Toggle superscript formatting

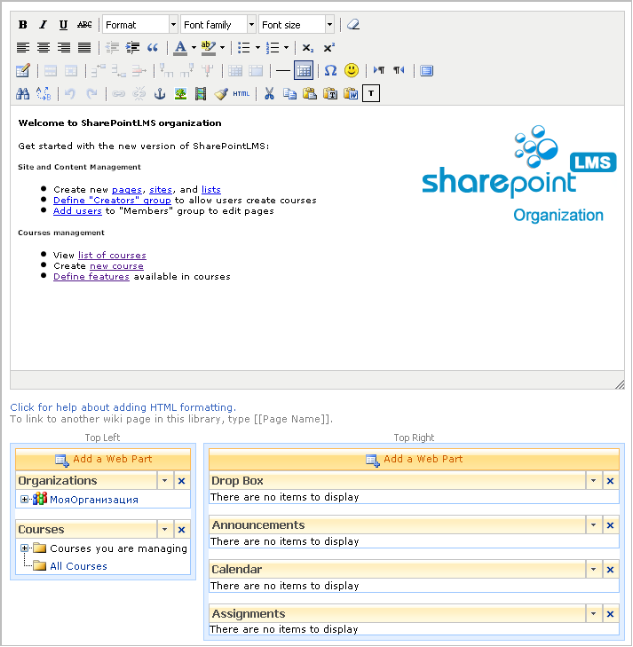[329, 48]
